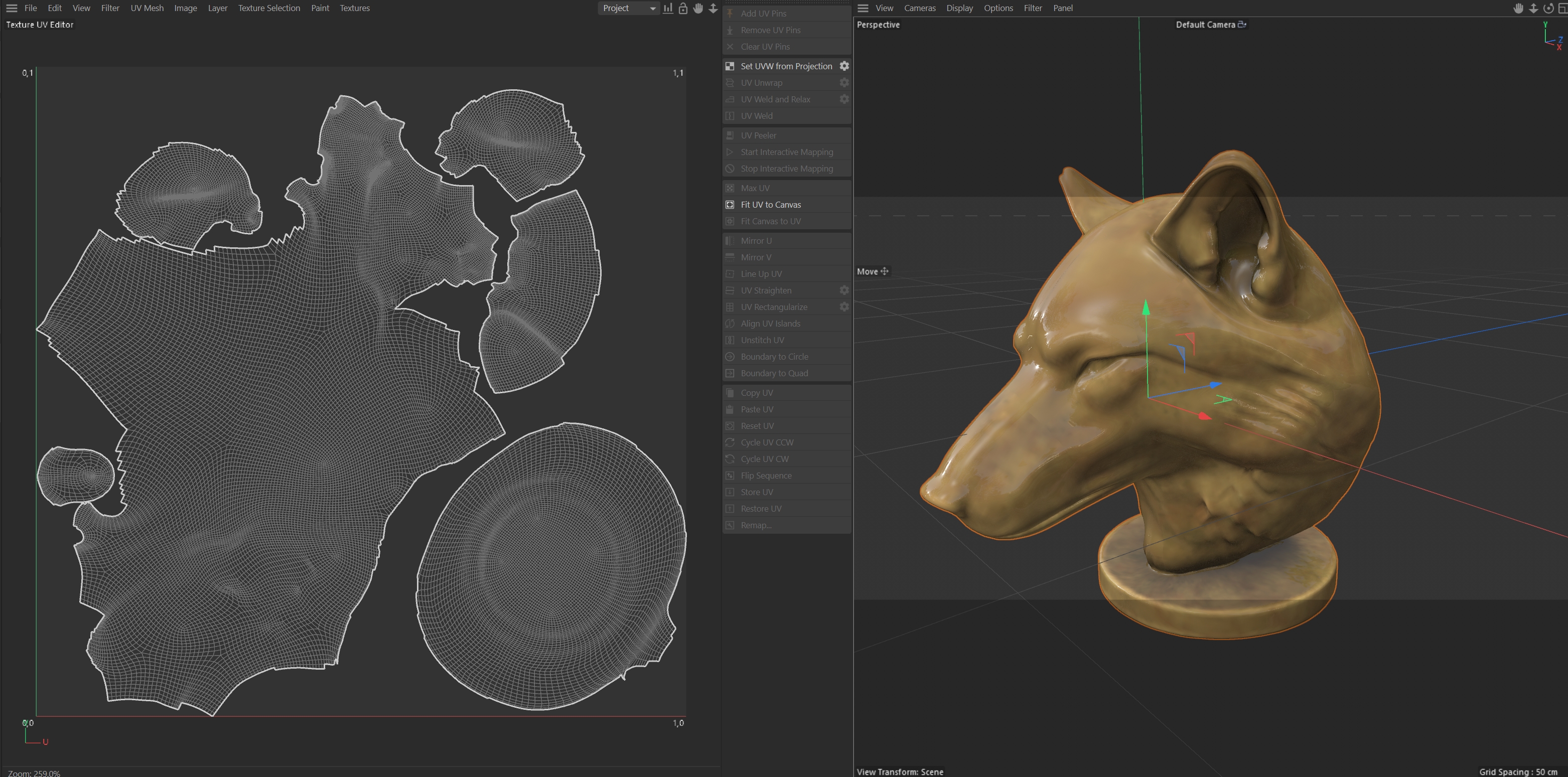
Task: Click the green Y axis arrow handle
Action: tap(1146, 307)
